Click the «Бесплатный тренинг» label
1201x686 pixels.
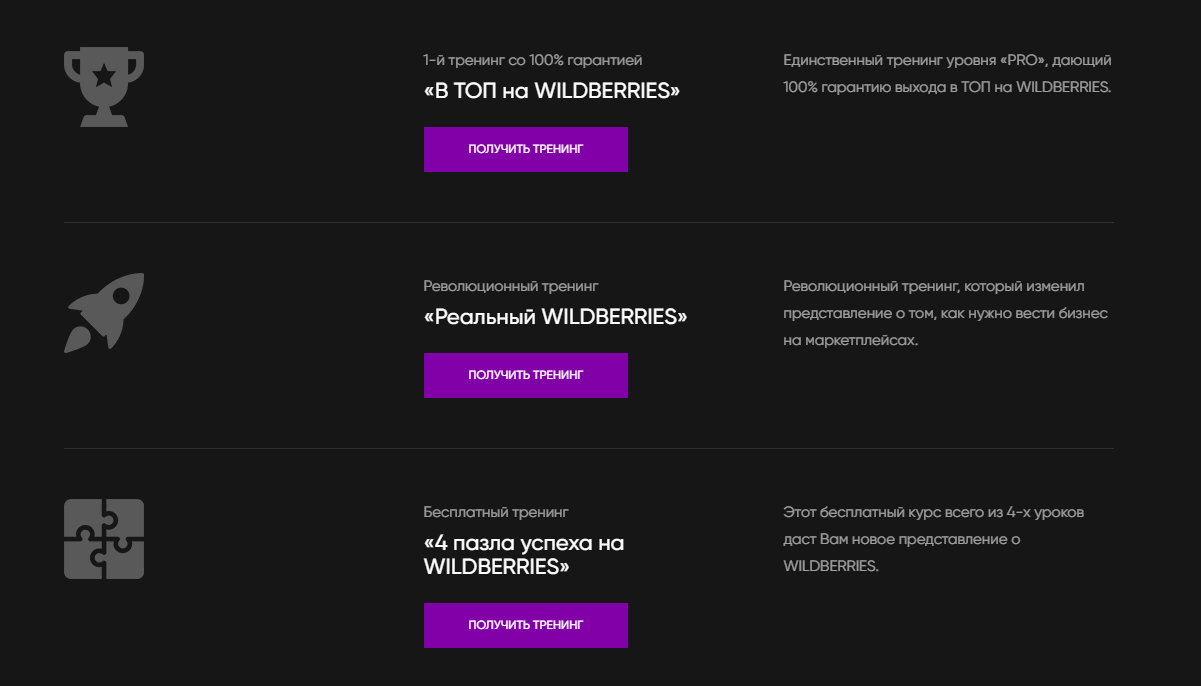495,511
